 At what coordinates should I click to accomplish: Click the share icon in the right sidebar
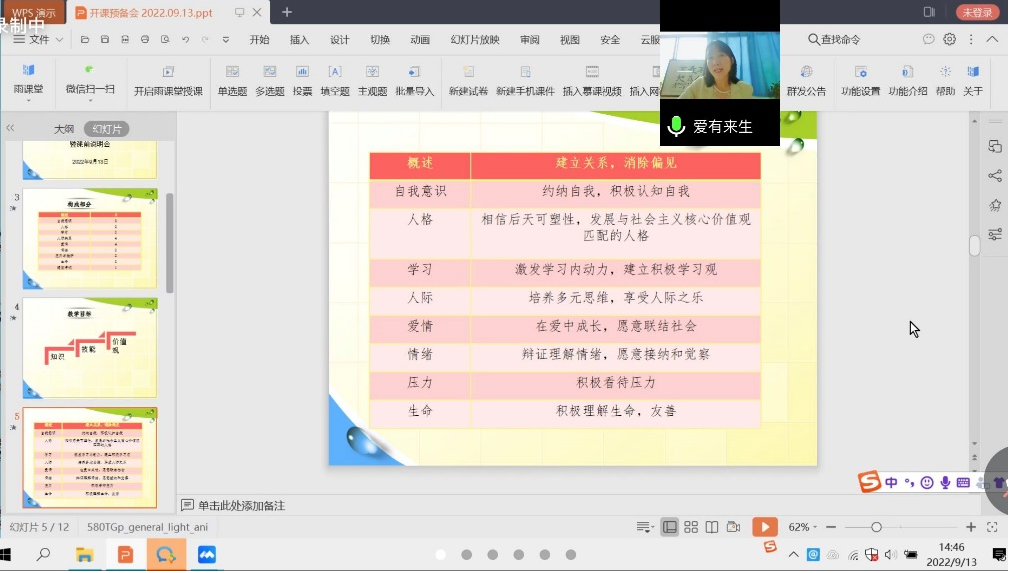coord(995,176)
